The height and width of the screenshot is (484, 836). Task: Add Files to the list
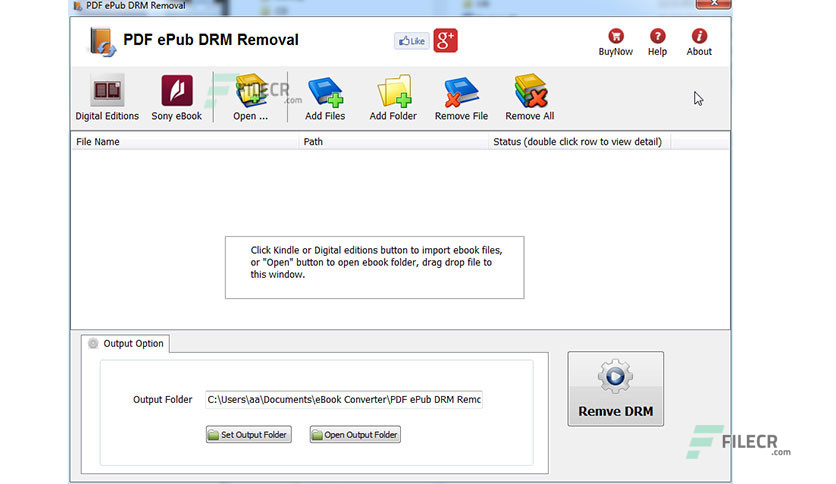[325, 98]
